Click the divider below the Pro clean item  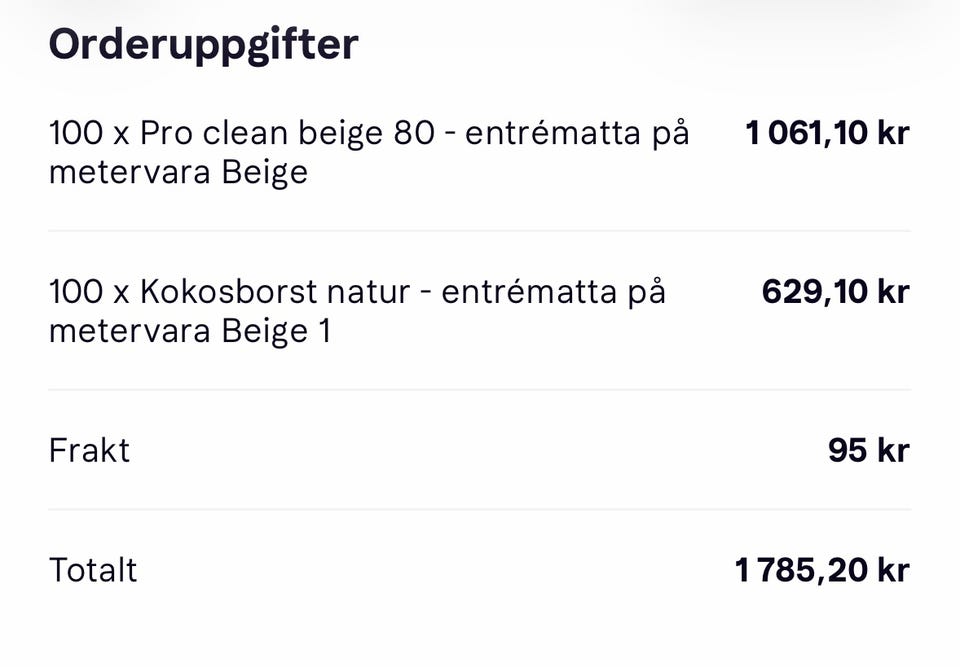[480, 231]
